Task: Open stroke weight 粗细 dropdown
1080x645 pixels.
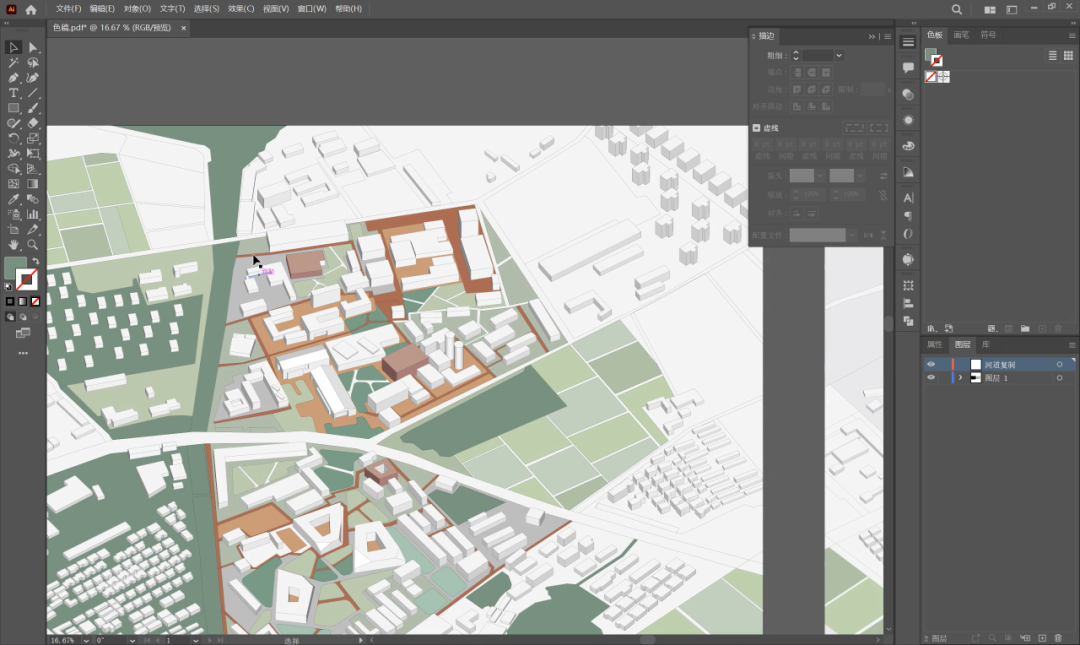Action: (839, 55)
